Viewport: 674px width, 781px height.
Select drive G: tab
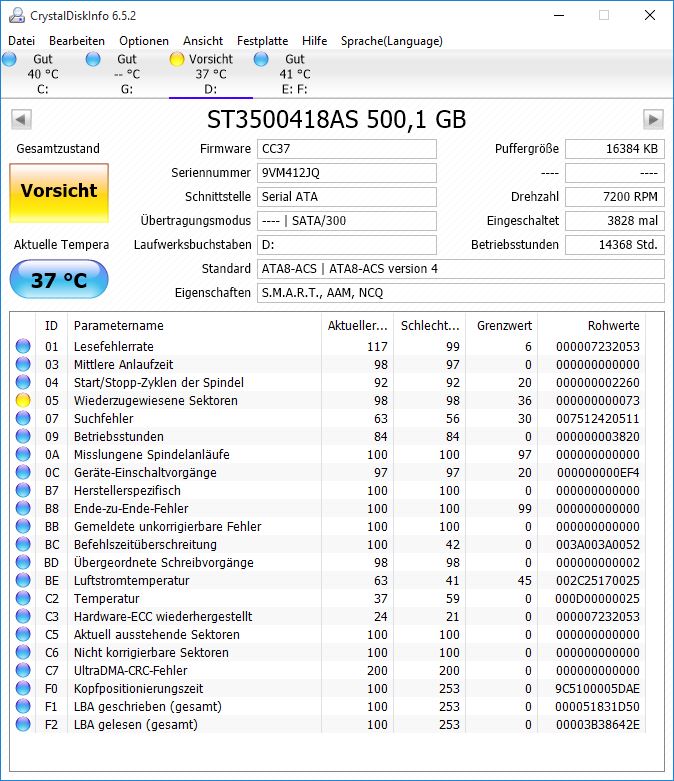click(127, 74)
